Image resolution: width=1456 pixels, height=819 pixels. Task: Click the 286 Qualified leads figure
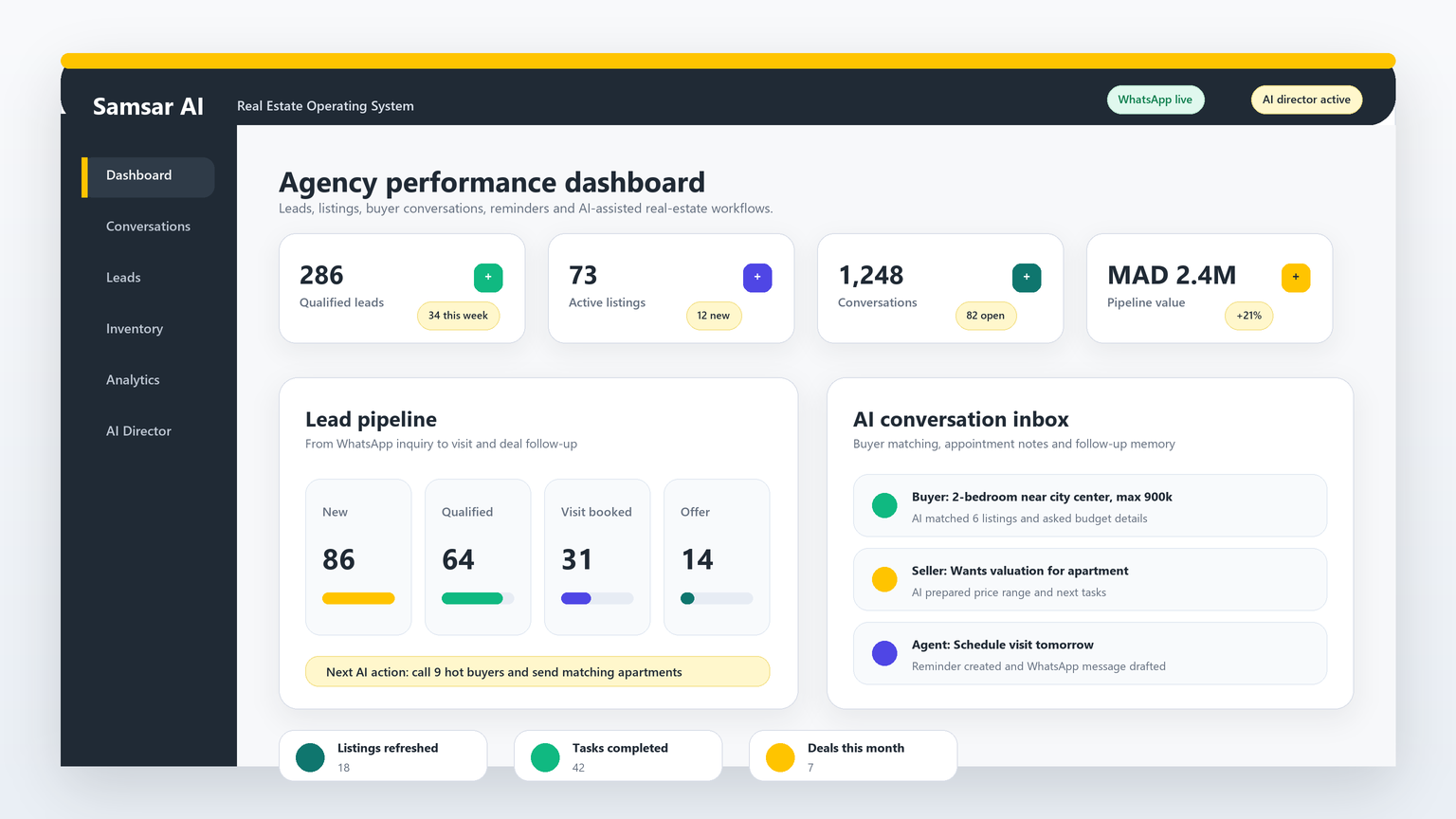pos(321,276)
